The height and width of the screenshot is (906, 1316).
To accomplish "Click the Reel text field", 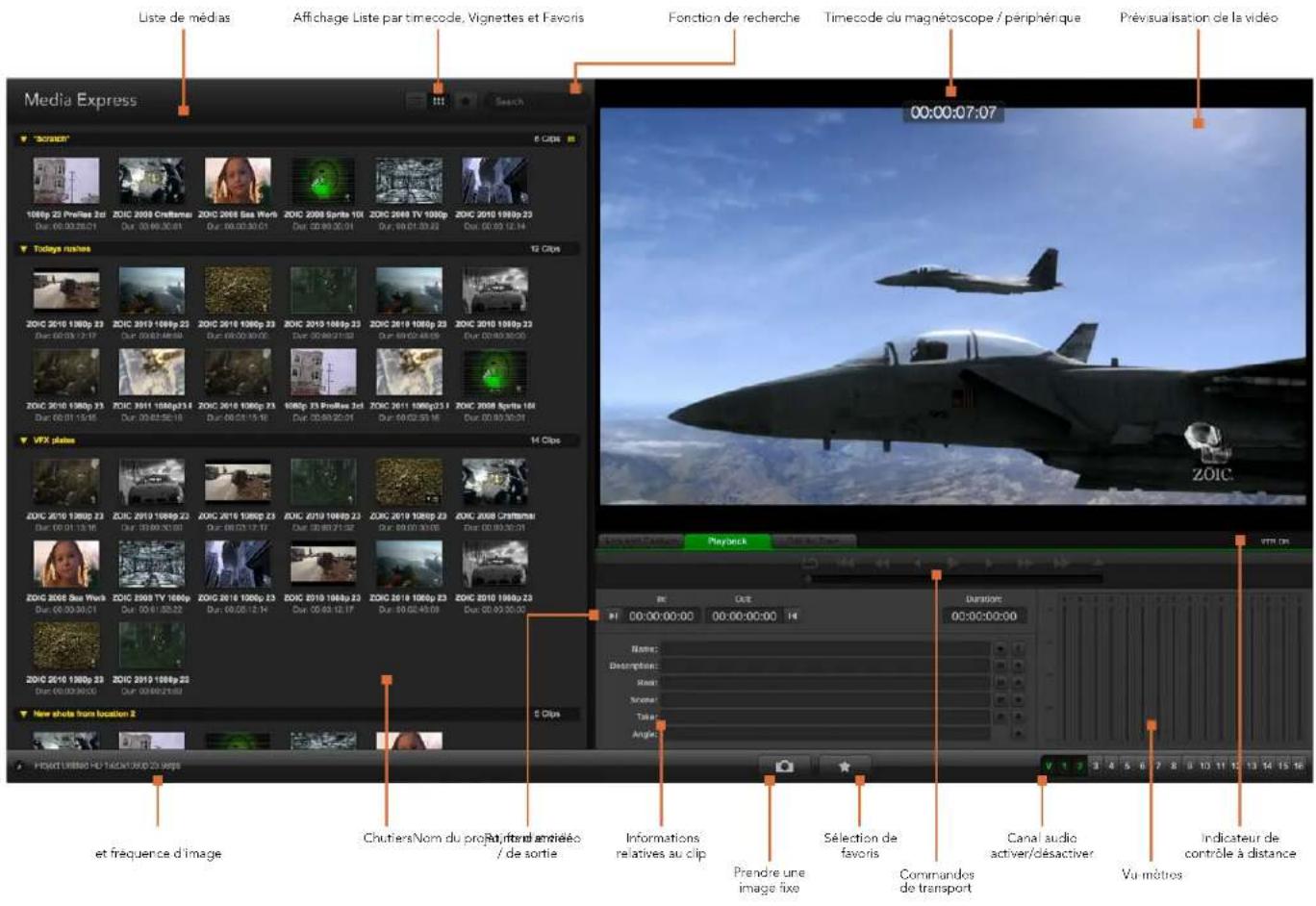I will tap(824, 683).
